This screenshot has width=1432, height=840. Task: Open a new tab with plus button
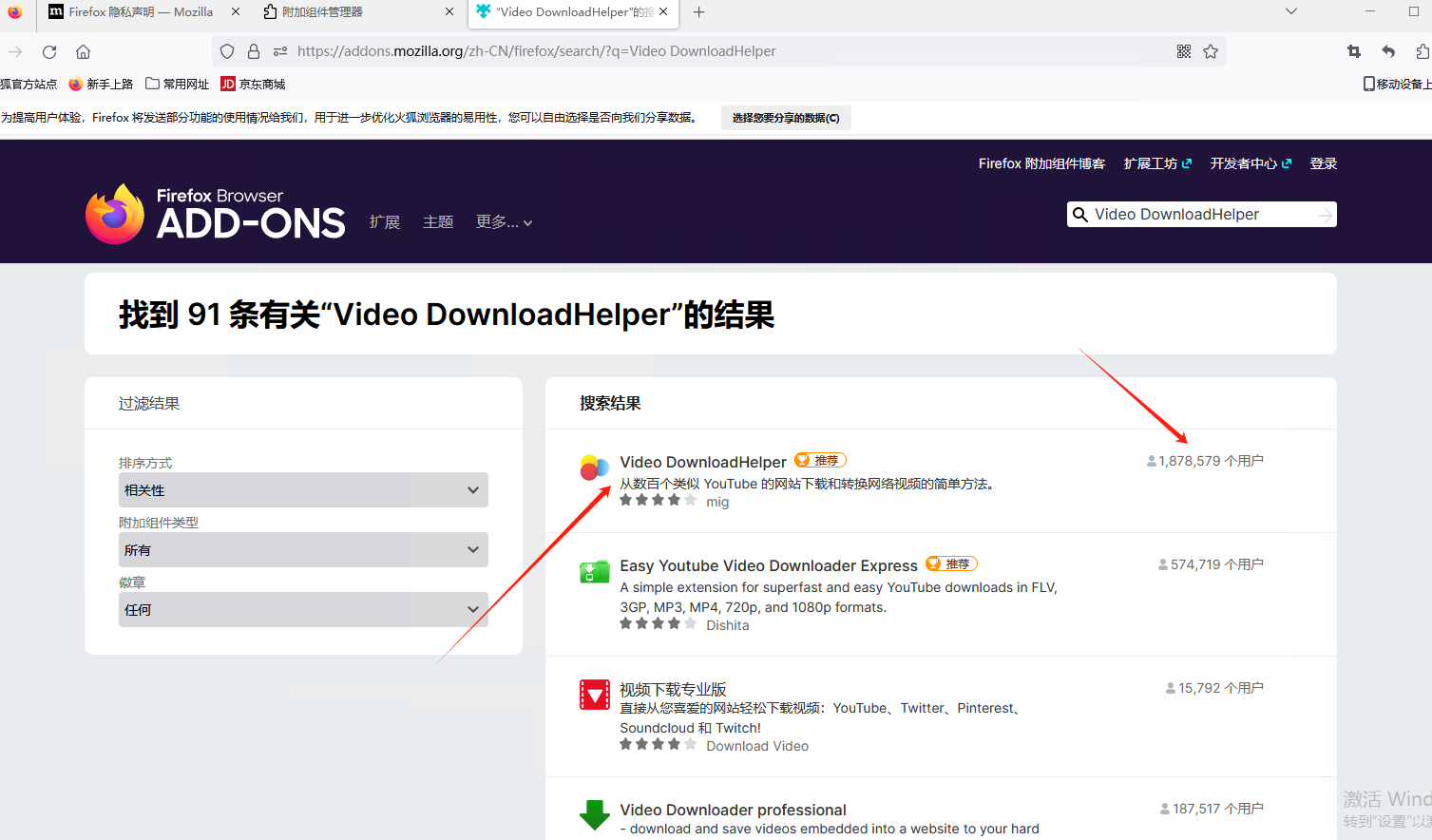[699, 11]
